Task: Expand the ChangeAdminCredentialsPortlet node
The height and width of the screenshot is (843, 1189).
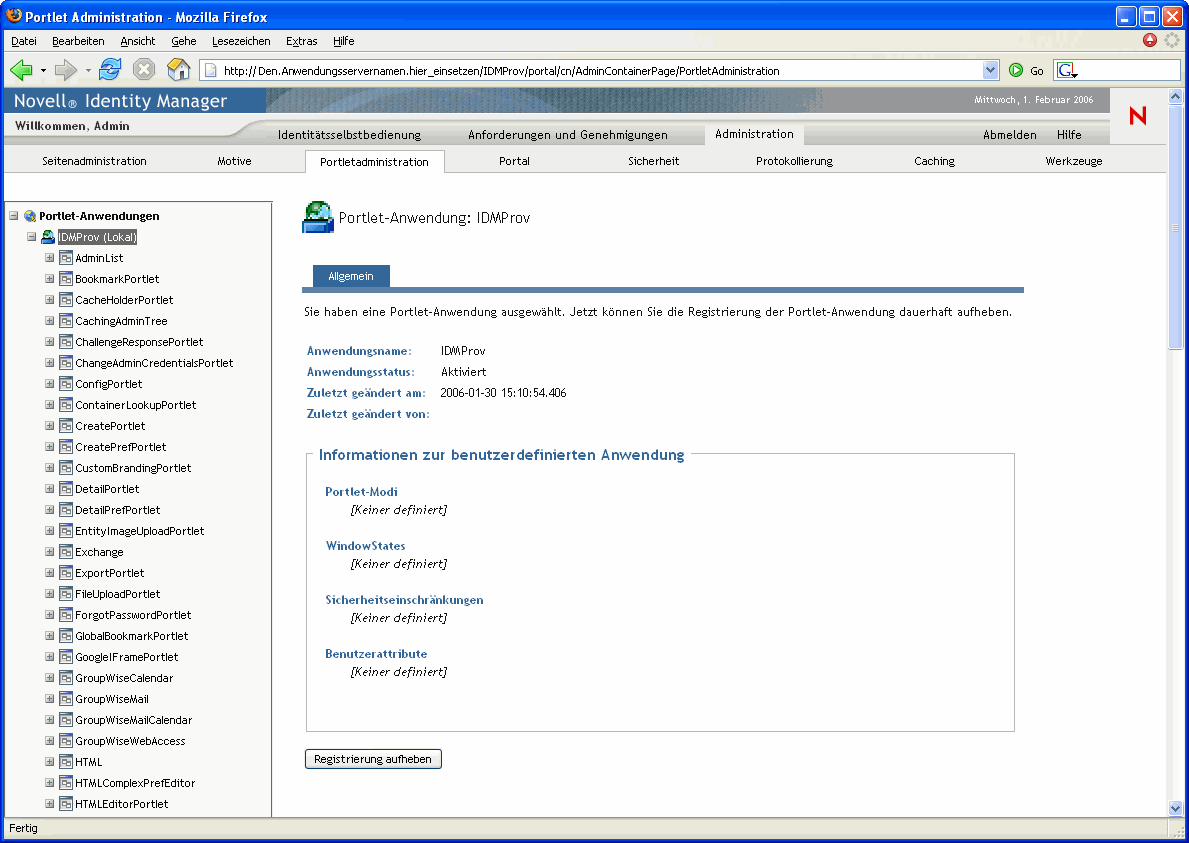Action: click(x=49, y=363)
